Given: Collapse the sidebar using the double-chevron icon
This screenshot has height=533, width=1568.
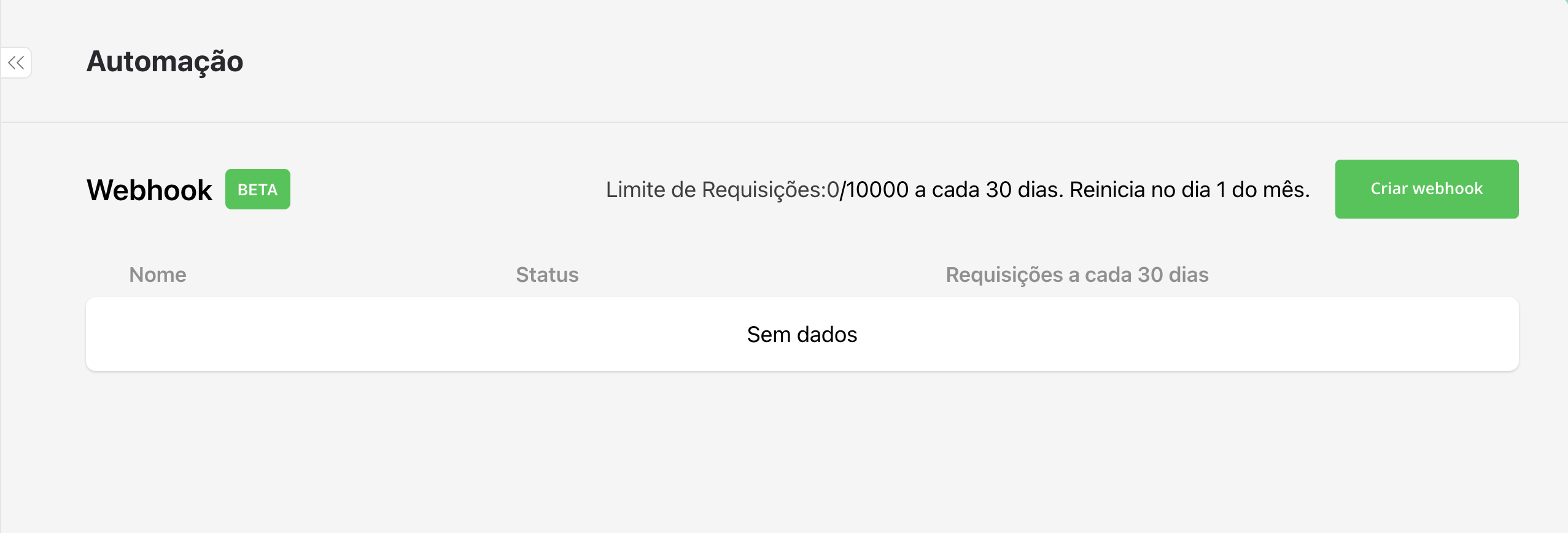Looking at the screenshot, I should pos(16,63).
